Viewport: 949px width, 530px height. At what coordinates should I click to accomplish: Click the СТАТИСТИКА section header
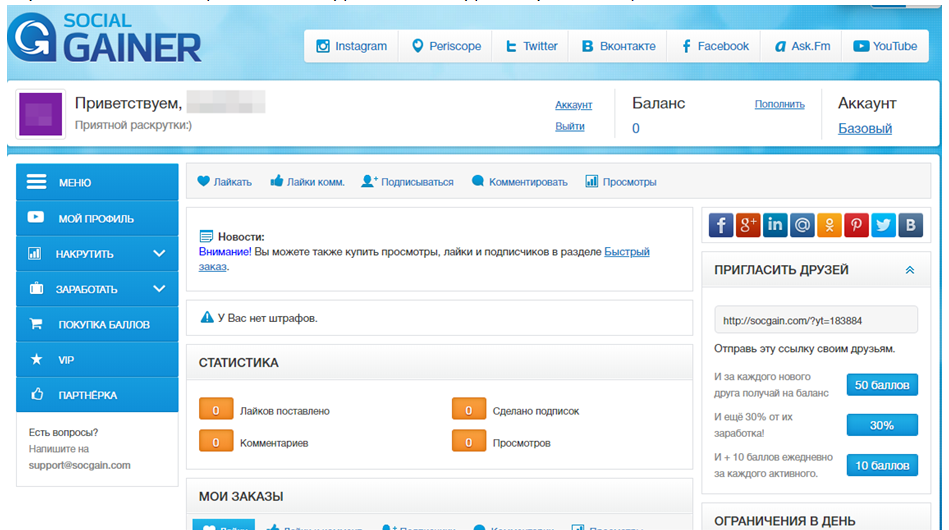439,362
